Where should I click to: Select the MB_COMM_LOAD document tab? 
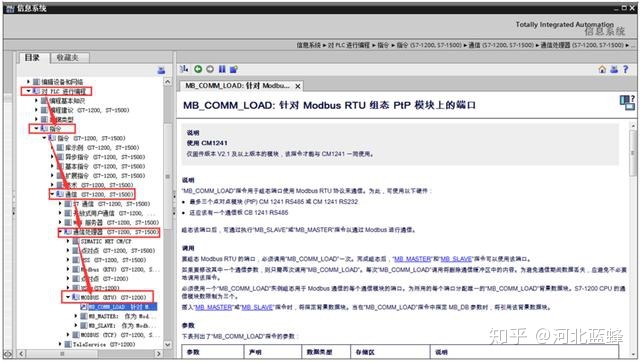coord(237,86)
